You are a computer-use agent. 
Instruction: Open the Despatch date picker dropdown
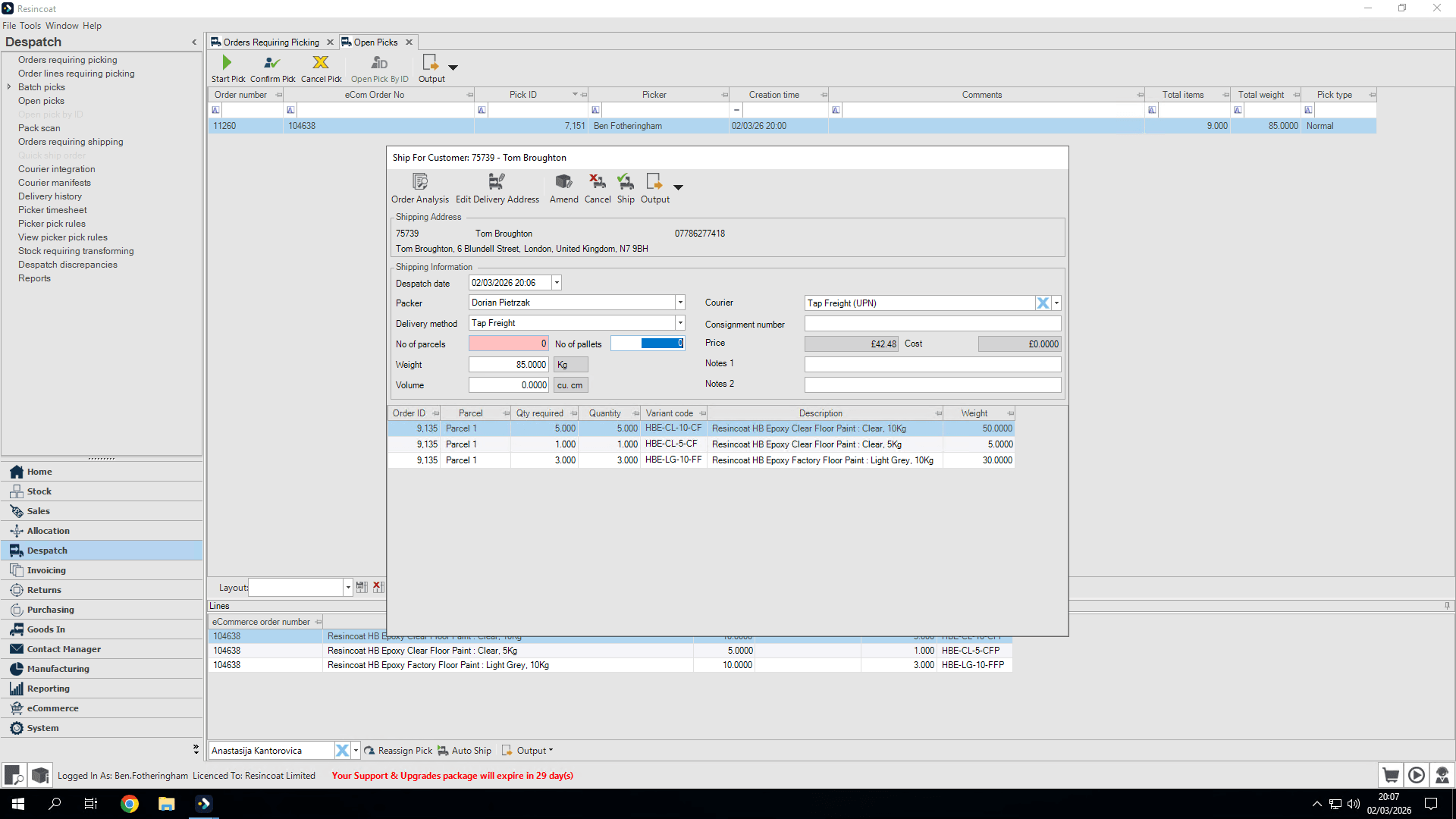557,283
